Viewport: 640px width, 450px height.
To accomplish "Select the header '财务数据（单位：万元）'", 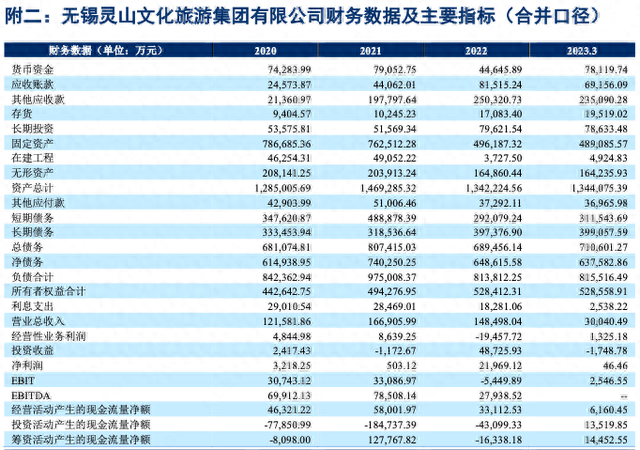I will tap(108, 51).
